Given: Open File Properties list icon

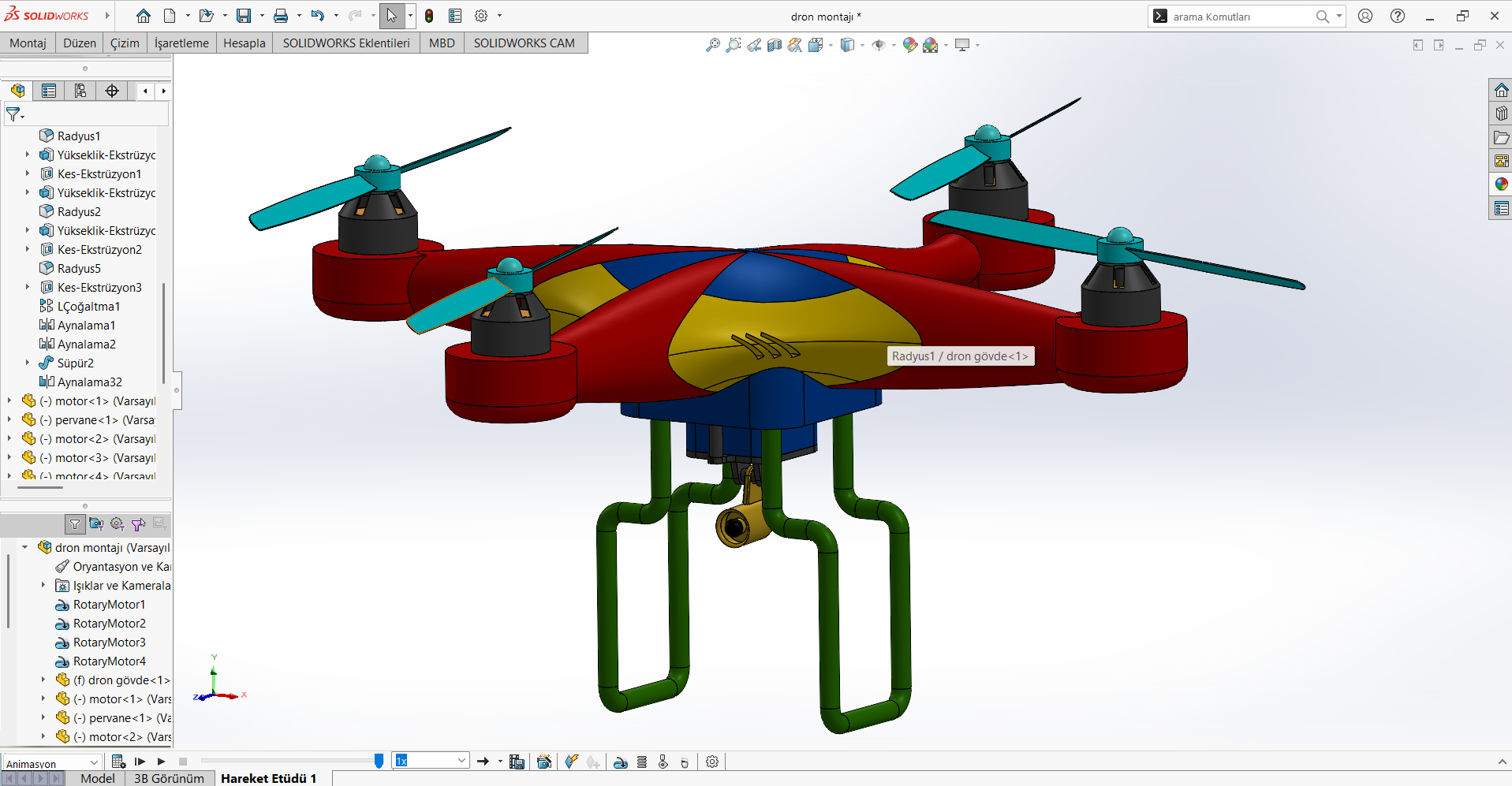Looking at the screenshot, I should 455,16.
